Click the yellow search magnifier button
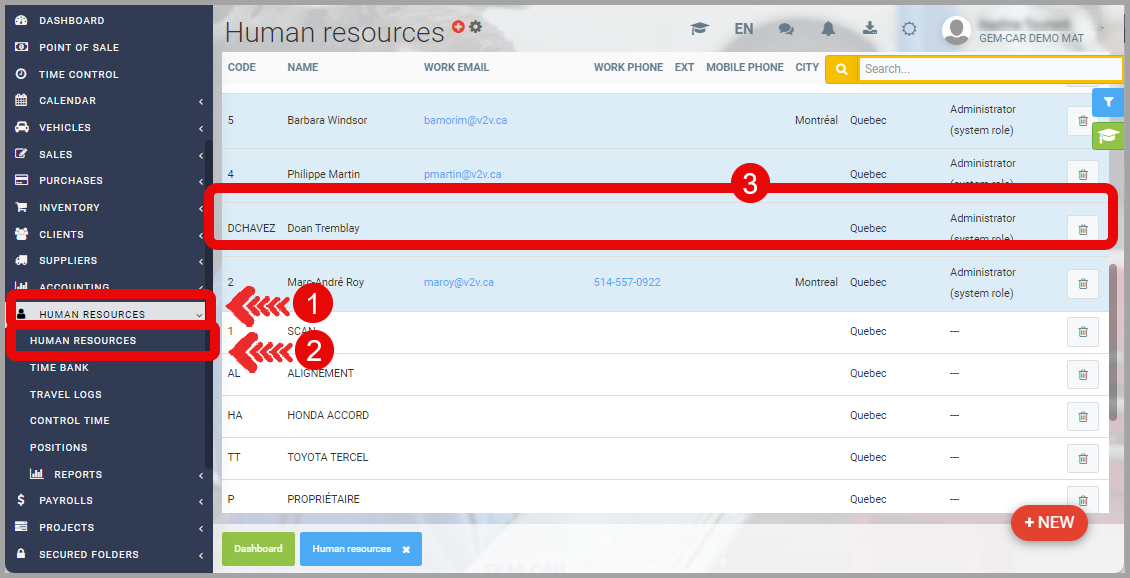 tap(841, 69)
